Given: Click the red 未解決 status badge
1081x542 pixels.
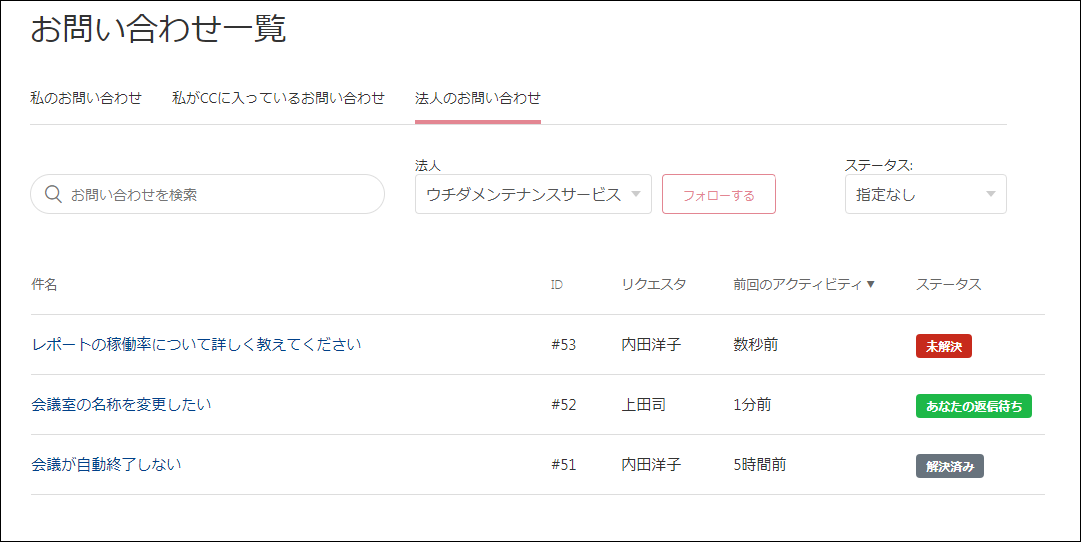Looking at the screenshot, I should (x=943, y=346).
